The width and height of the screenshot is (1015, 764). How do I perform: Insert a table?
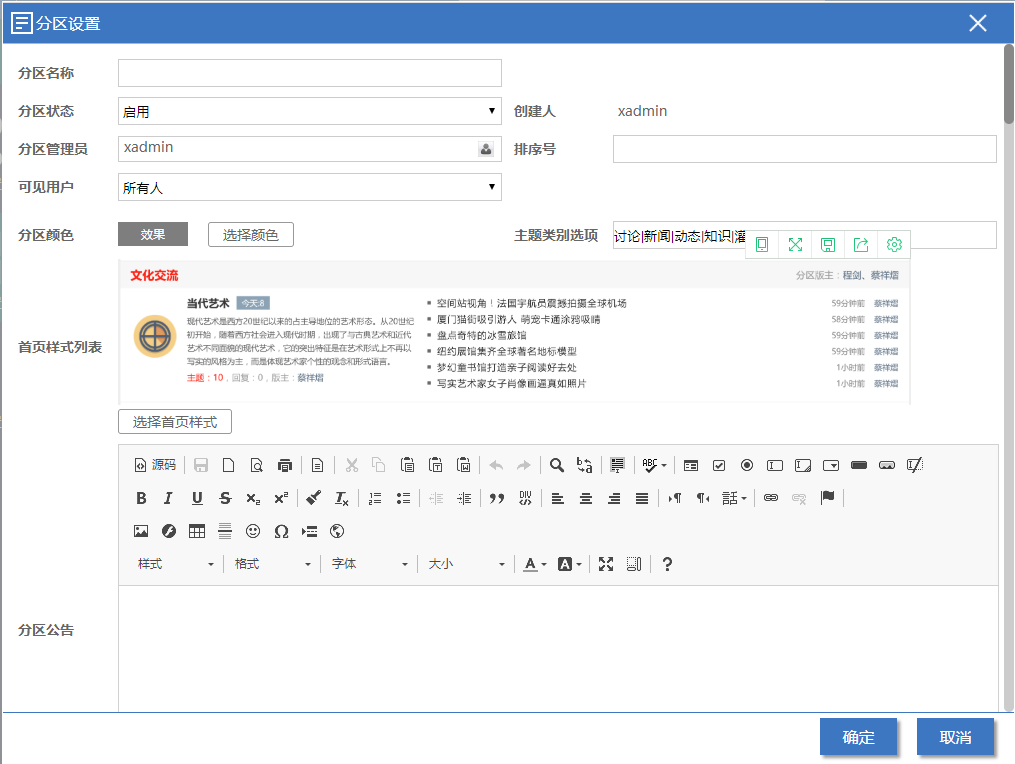pyautogui.click(x=197, y=532)
